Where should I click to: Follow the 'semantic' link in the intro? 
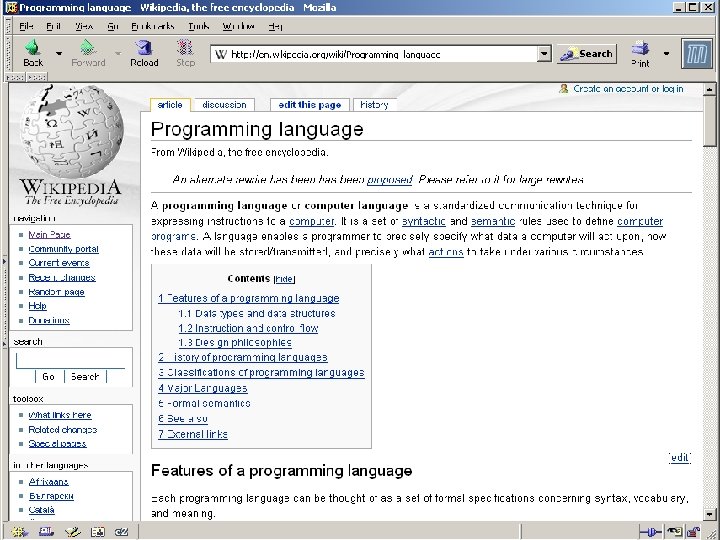493,221
